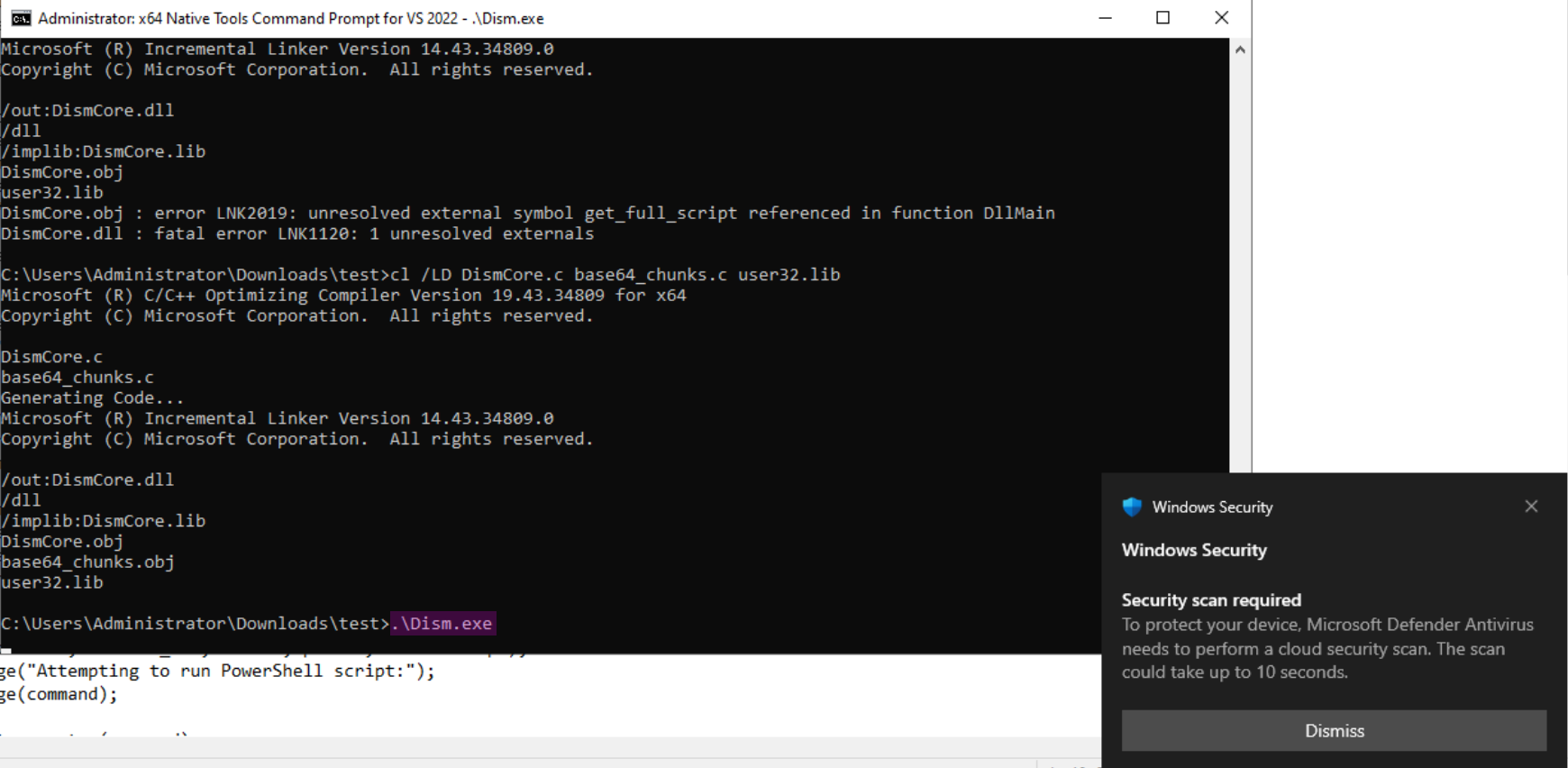Click the window title 'Administrator: x64 Native Tools'
The width and height of the screenshot is (1568, 768).
pyautogui.click(x=291, y=18)
